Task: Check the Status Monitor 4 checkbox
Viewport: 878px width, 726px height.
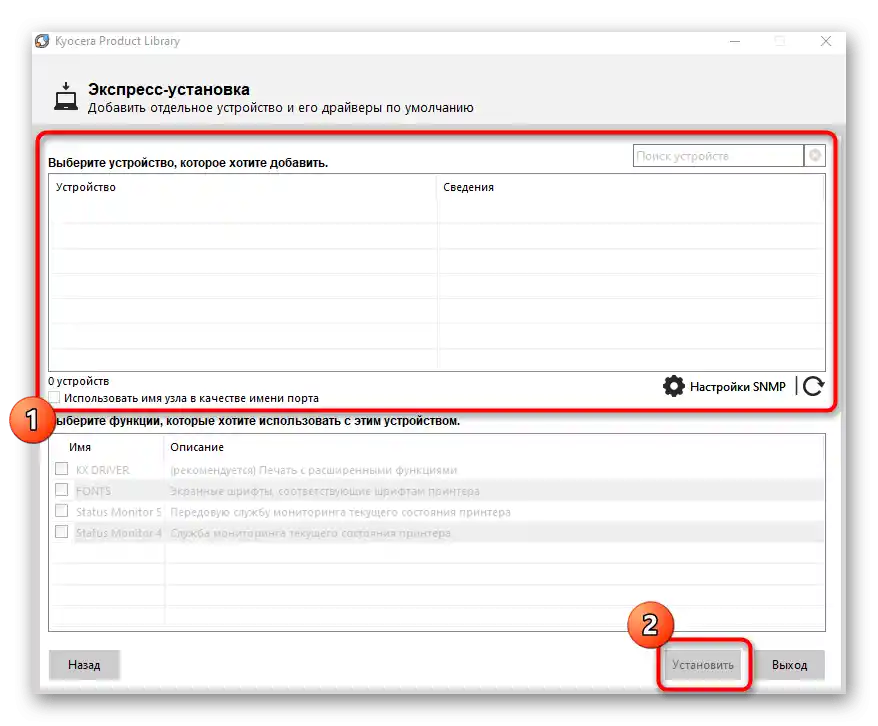Action: (x=62, y=531)
